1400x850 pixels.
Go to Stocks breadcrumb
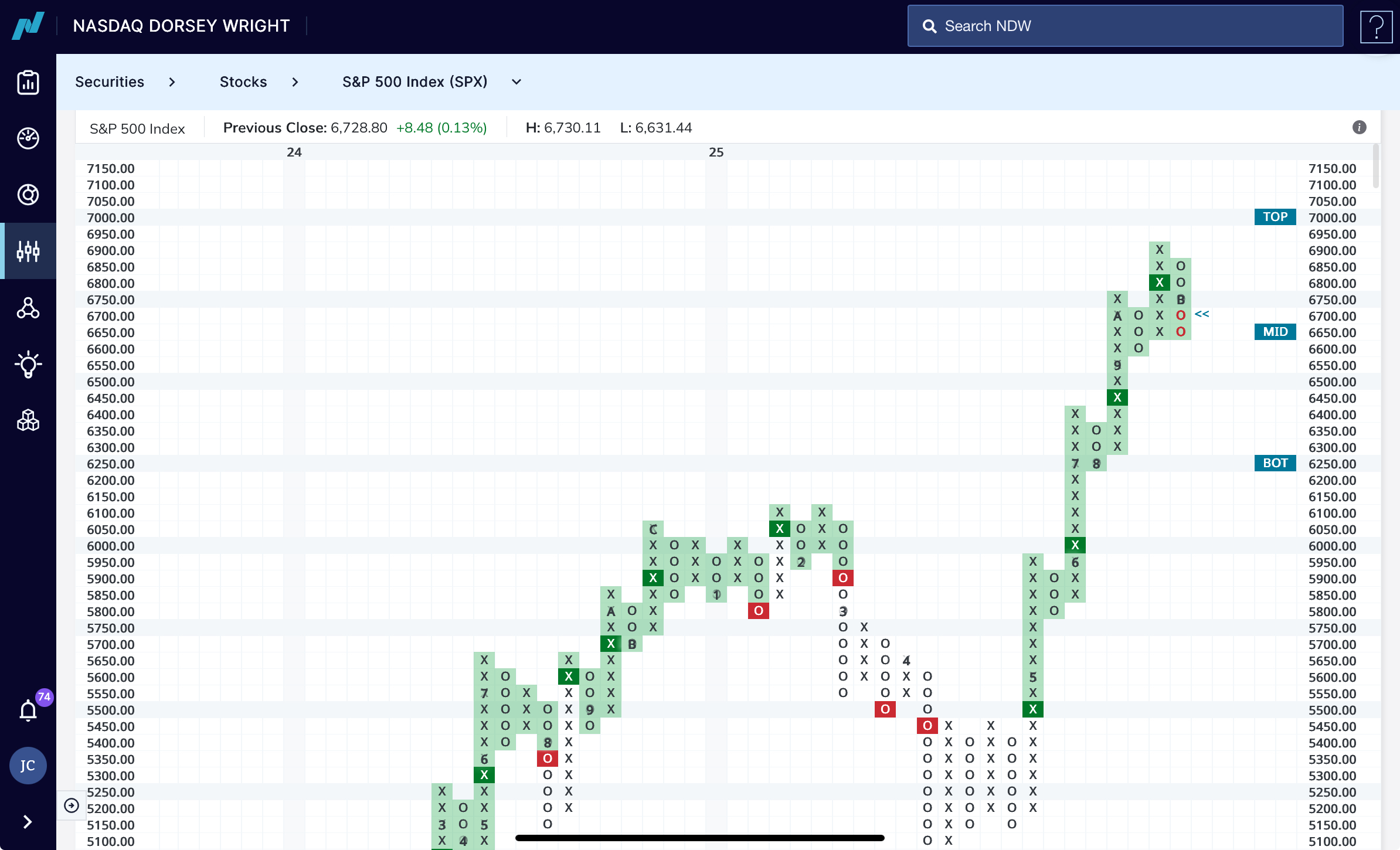click(243, 82)
